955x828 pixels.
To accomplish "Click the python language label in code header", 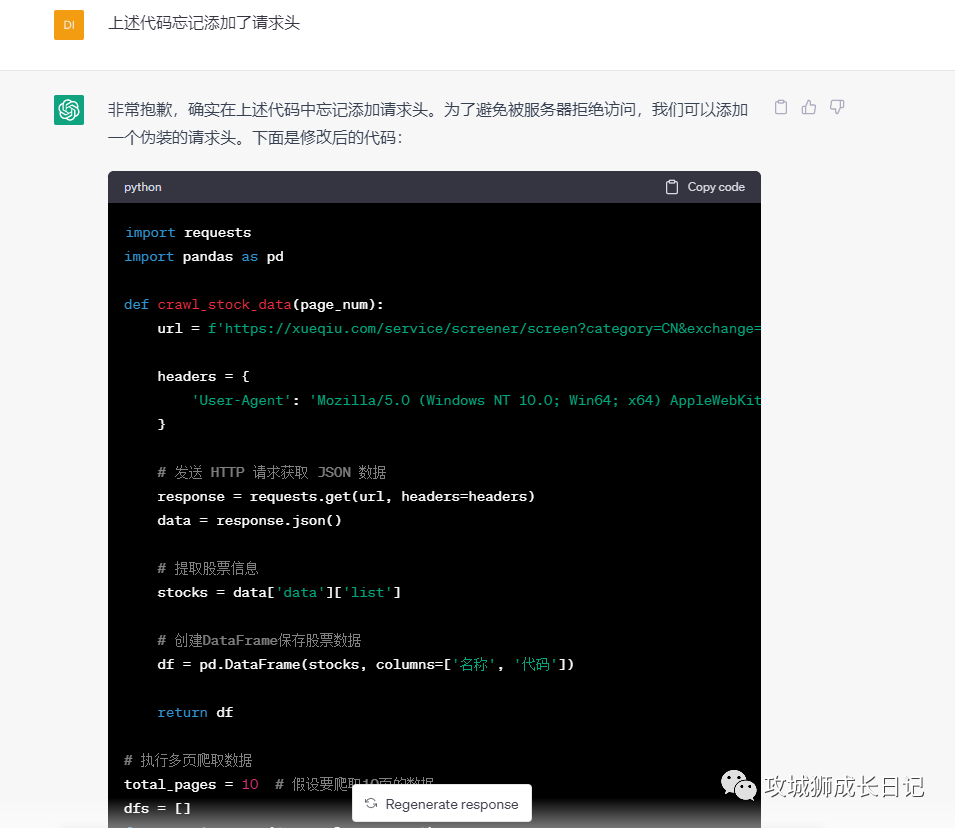I will click(143, 187).
